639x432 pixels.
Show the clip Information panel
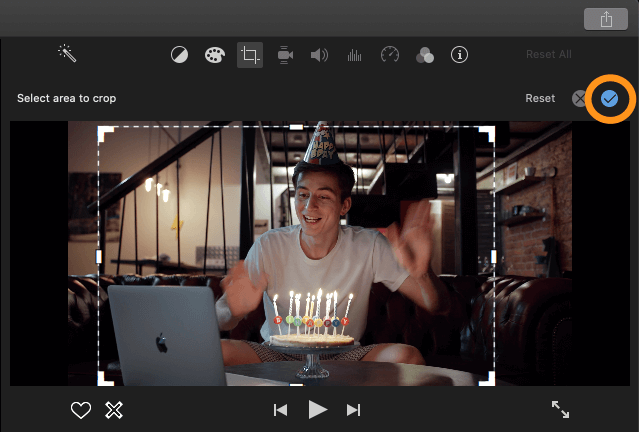pos(460,55)
